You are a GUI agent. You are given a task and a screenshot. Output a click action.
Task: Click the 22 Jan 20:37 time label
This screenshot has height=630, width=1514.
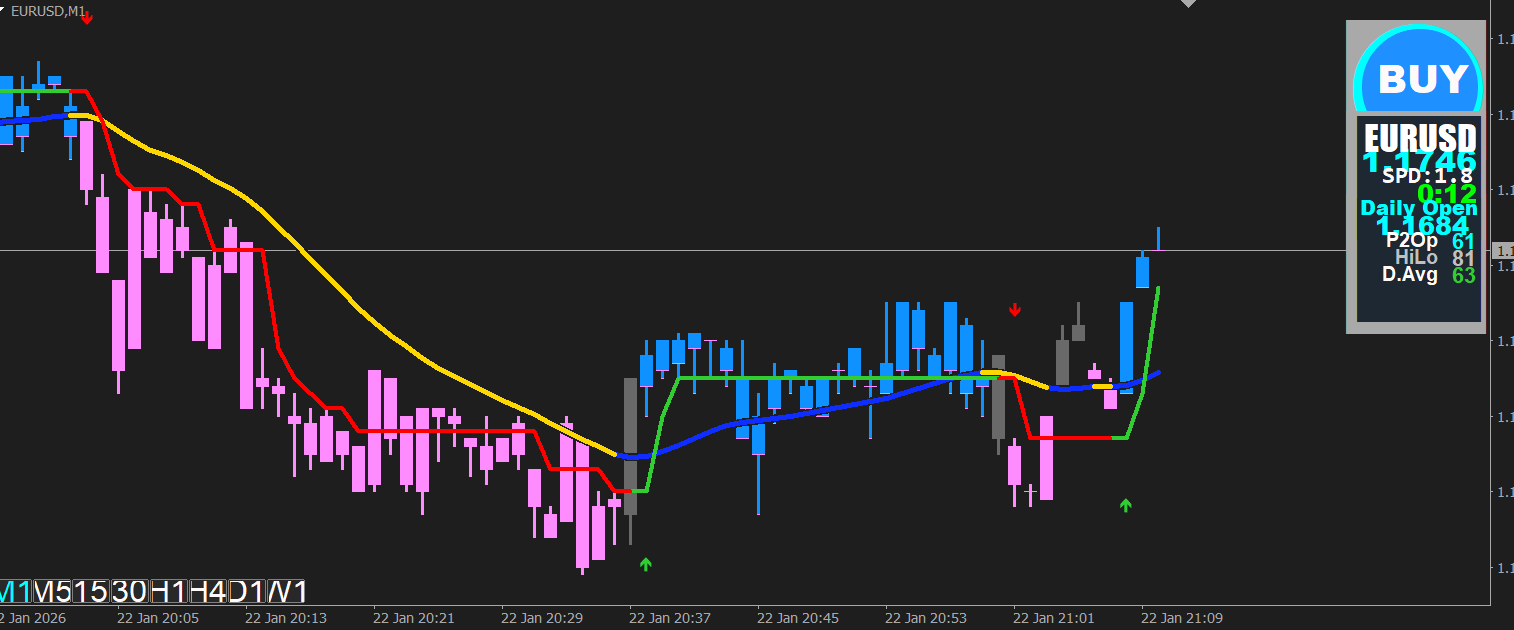[x=670, y=618]
